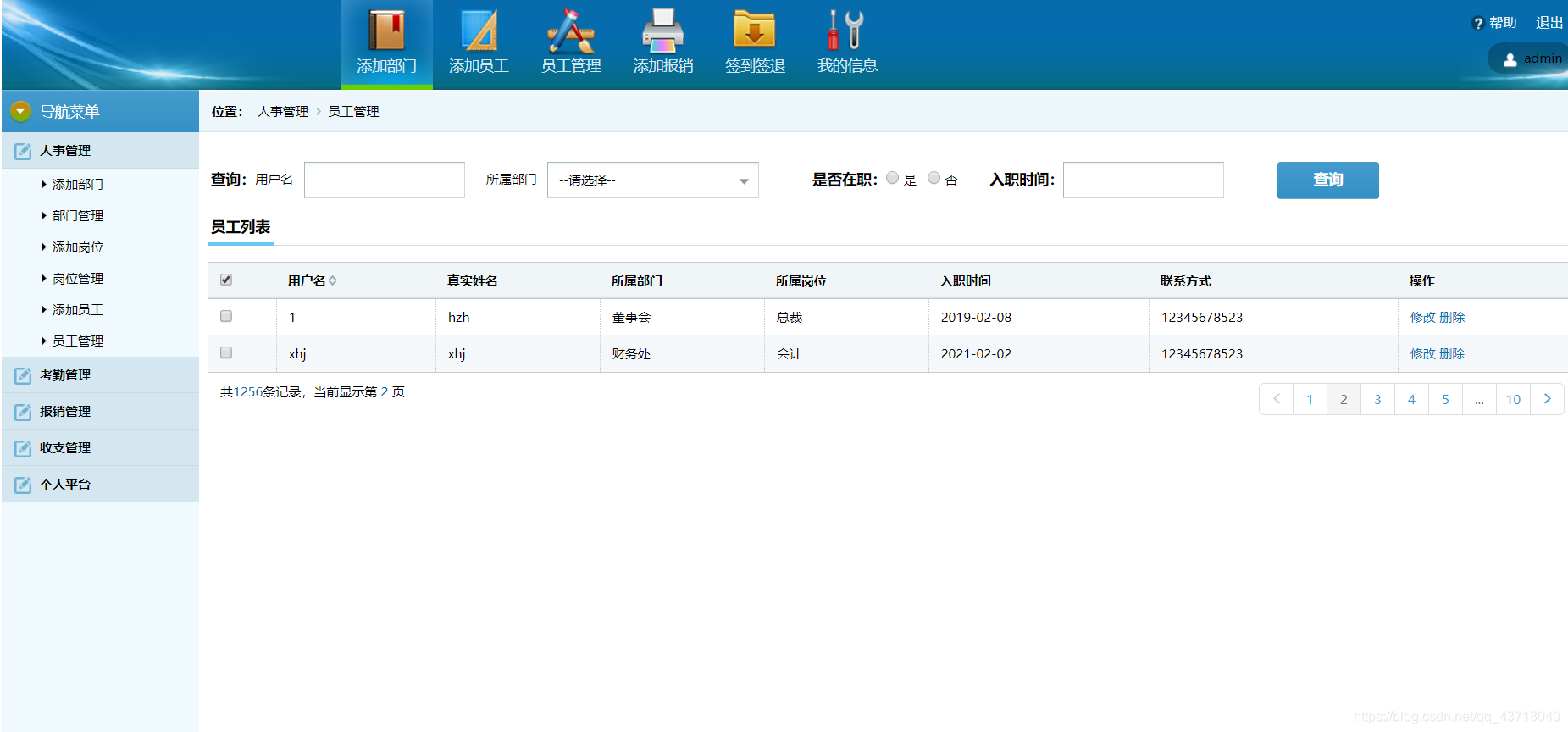Click 删除 for employee hzh
1568x732 pixels.
click(x=1452, y=317)
